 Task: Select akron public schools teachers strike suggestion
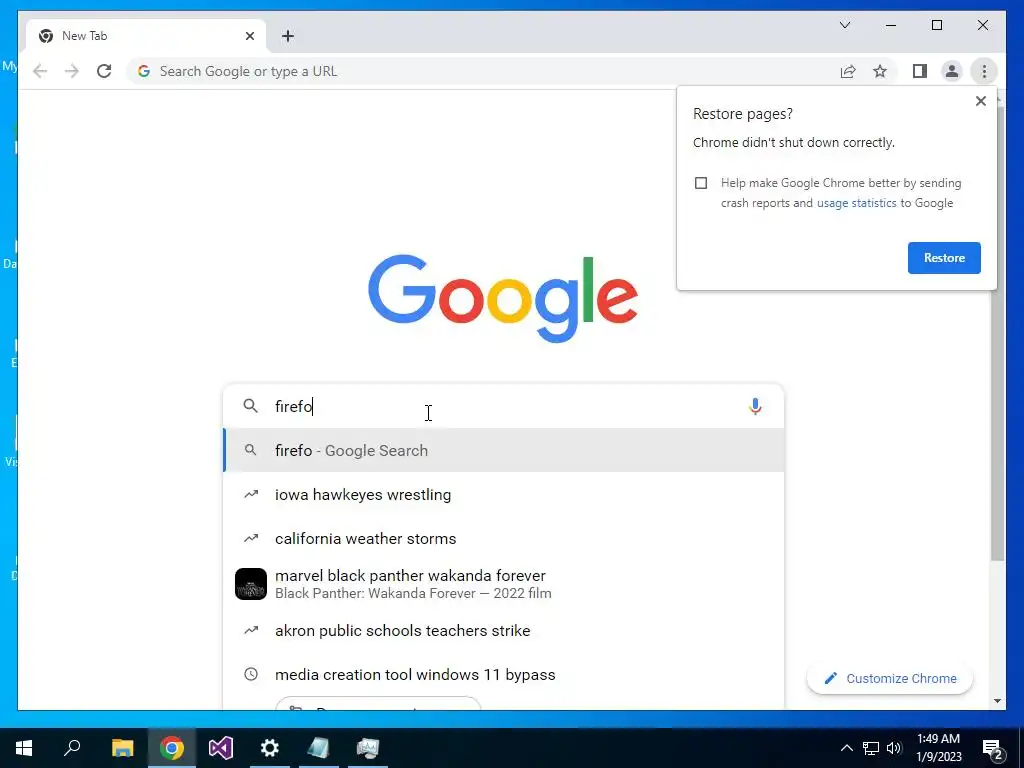click(x=503, y=631)
